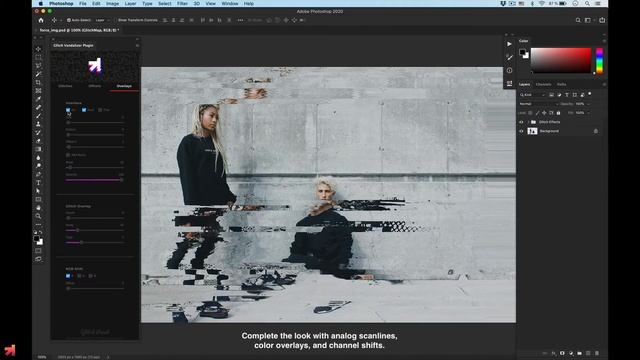This screenshot has width=640, height=360.
Task: Open Auto-Select Layer dropdown in options bar
Action: [102, 20]
